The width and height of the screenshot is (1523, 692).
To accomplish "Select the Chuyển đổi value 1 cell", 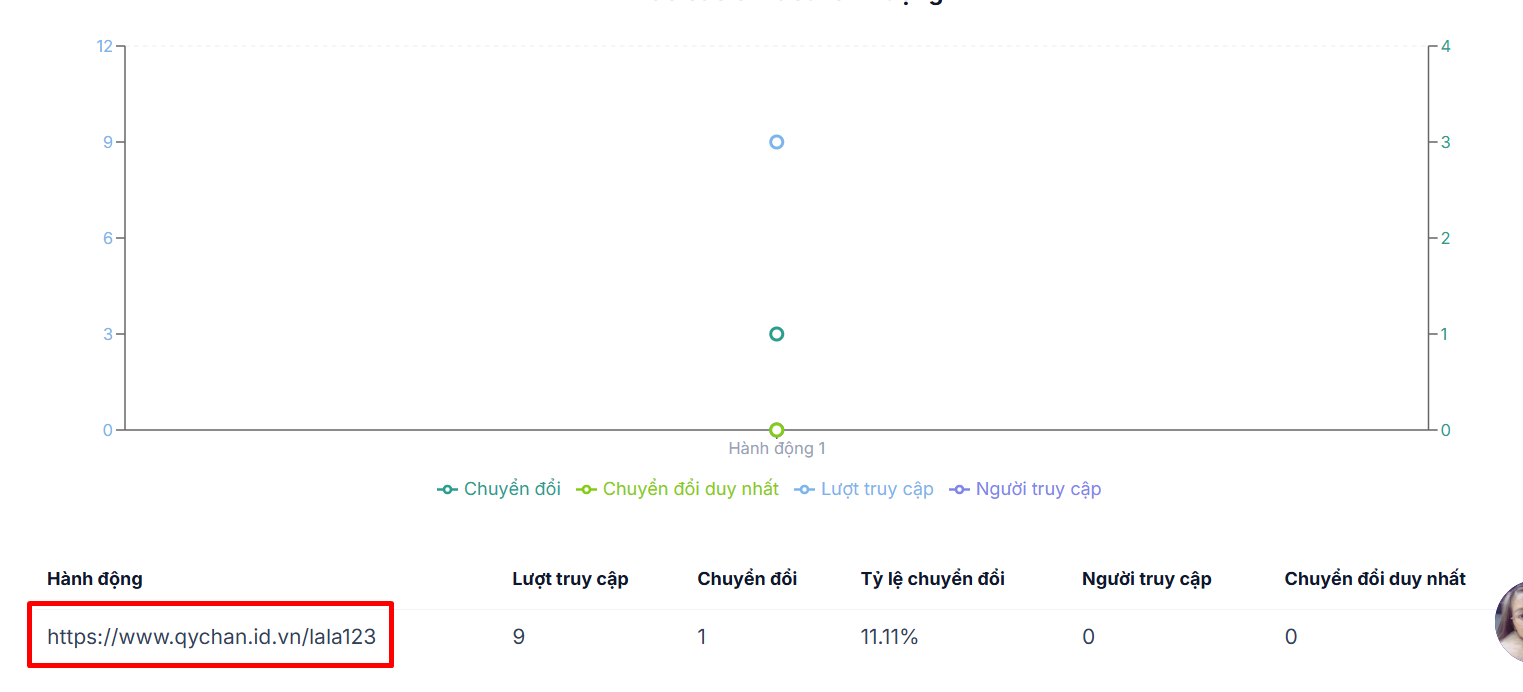I will tap(702, 637).
